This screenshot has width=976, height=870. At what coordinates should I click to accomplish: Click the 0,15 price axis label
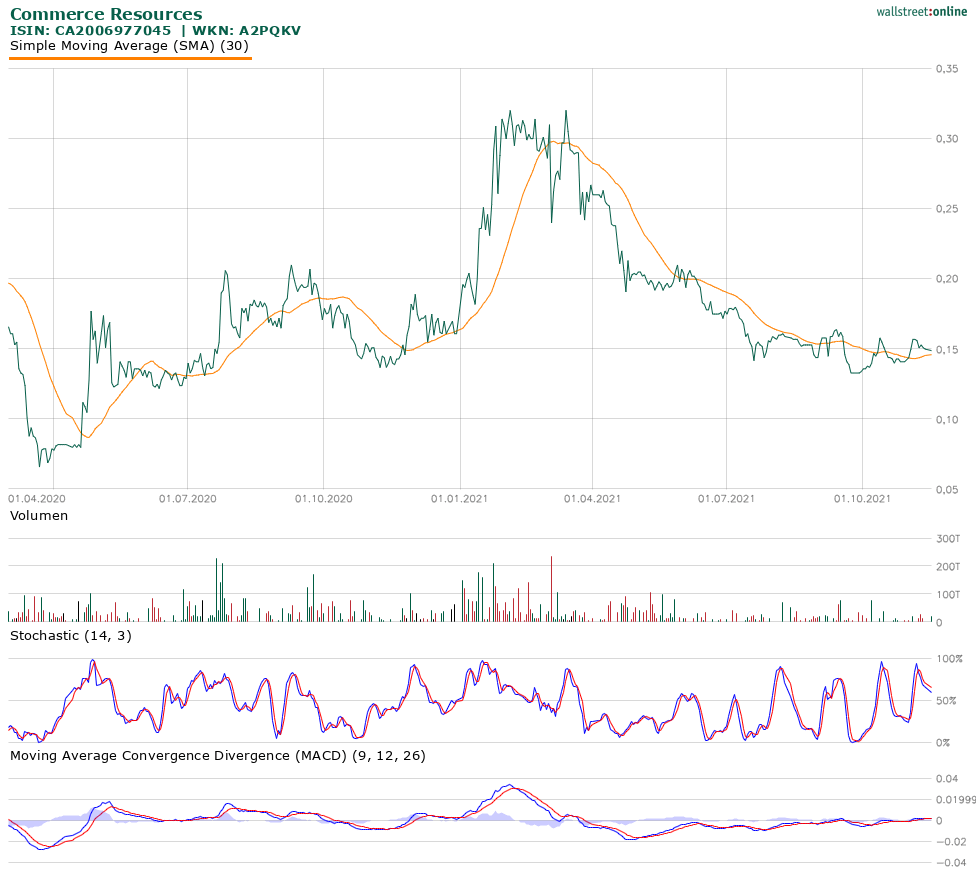947,350
